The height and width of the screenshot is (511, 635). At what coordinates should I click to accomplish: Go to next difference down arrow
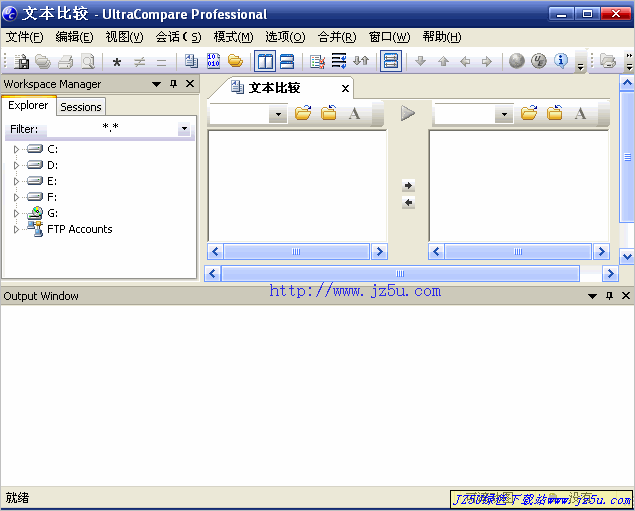[421, 62]
